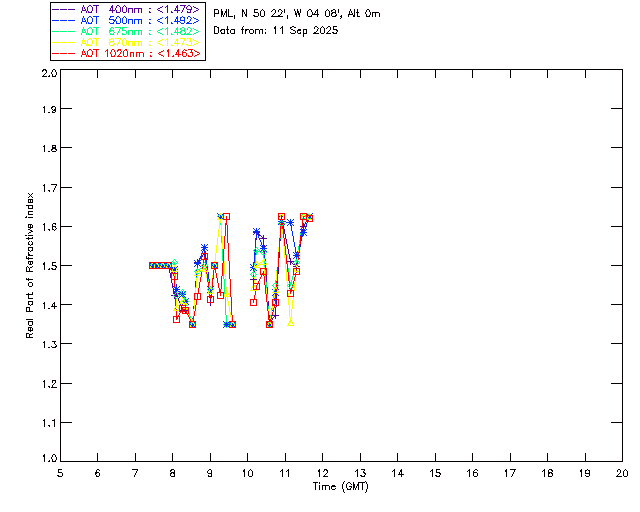This screenshot has height=512, width=640.
Task: Click the first data marker at 1.5
Action: point(152,265)
